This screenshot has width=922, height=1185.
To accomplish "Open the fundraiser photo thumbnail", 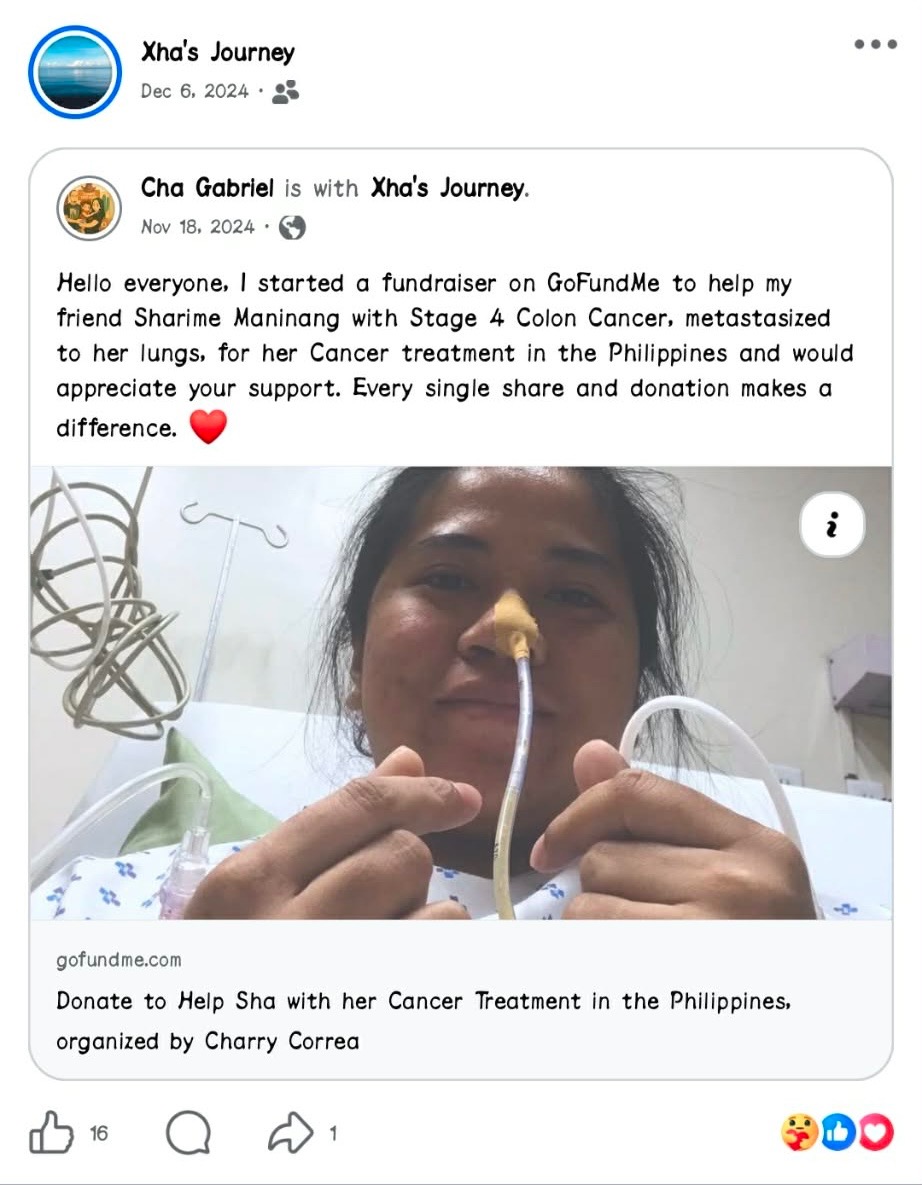I will point(460,692).
